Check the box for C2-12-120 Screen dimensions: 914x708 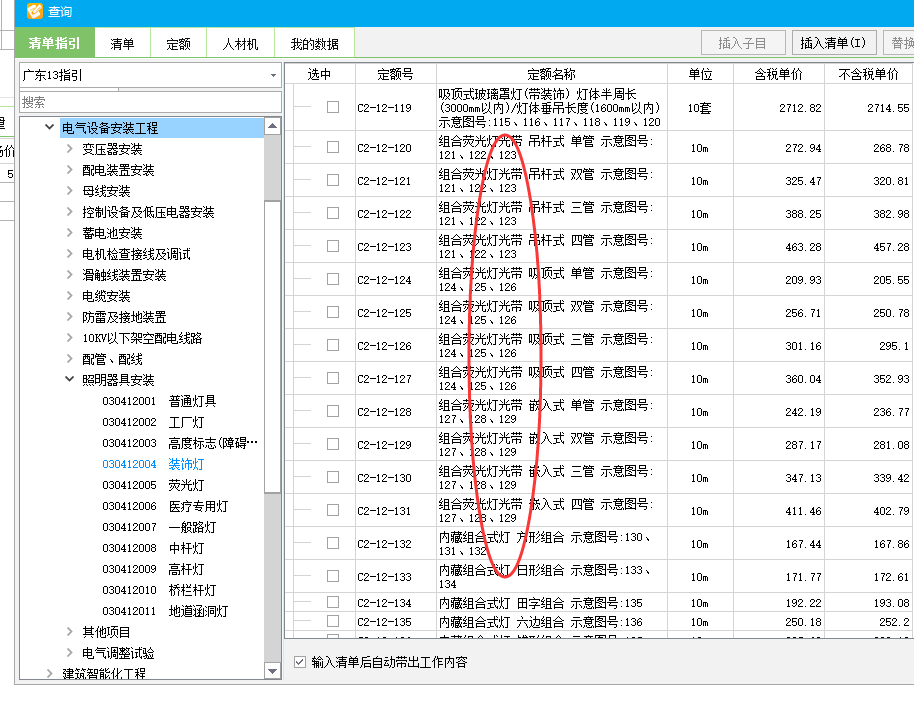pos(333,147)
